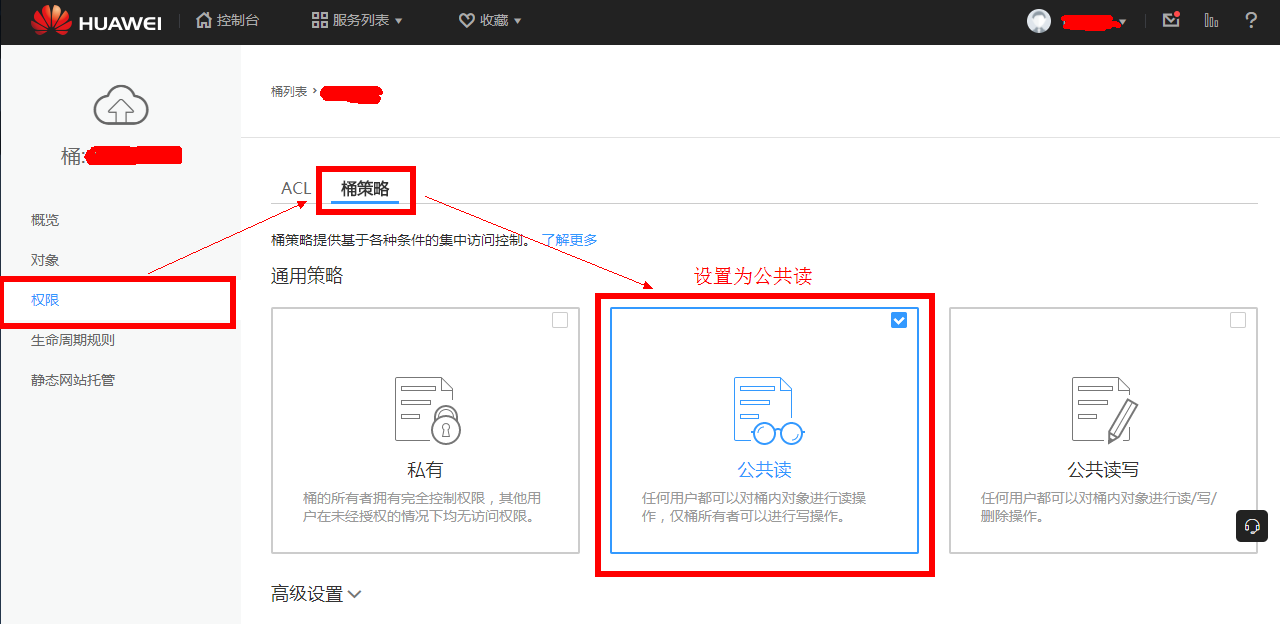Uncheck the 公共读 policy checkbox
1280x624 pixels.
click(x=899, y=320)
